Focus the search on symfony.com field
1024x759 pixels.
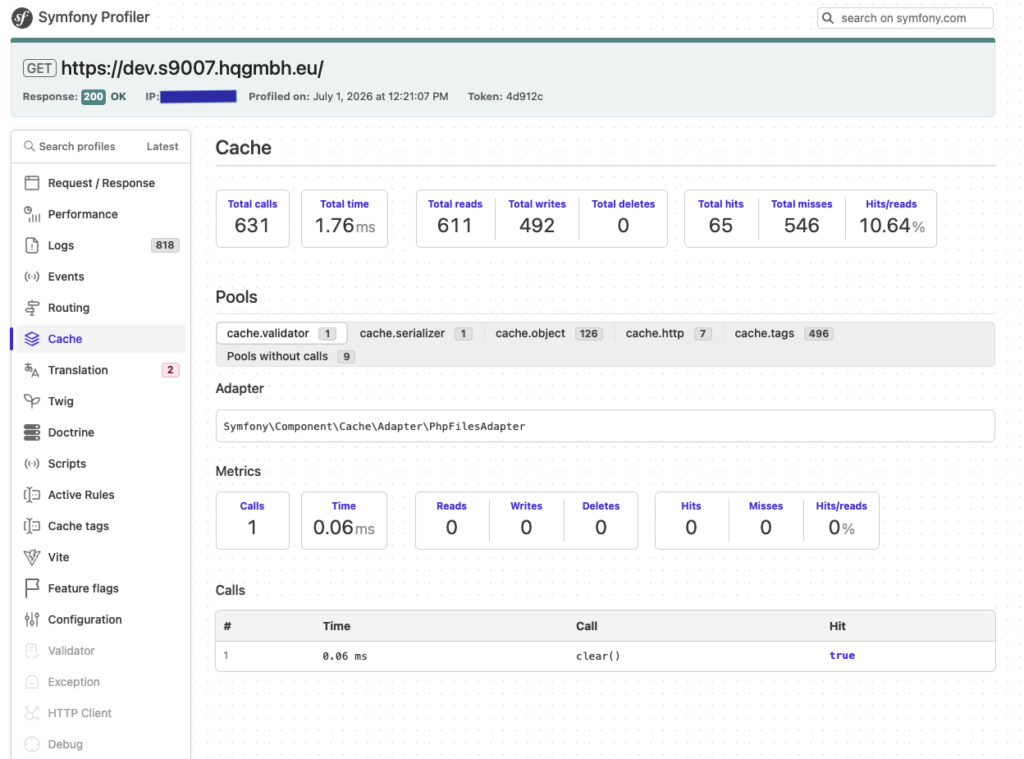[x=905, y=18]
